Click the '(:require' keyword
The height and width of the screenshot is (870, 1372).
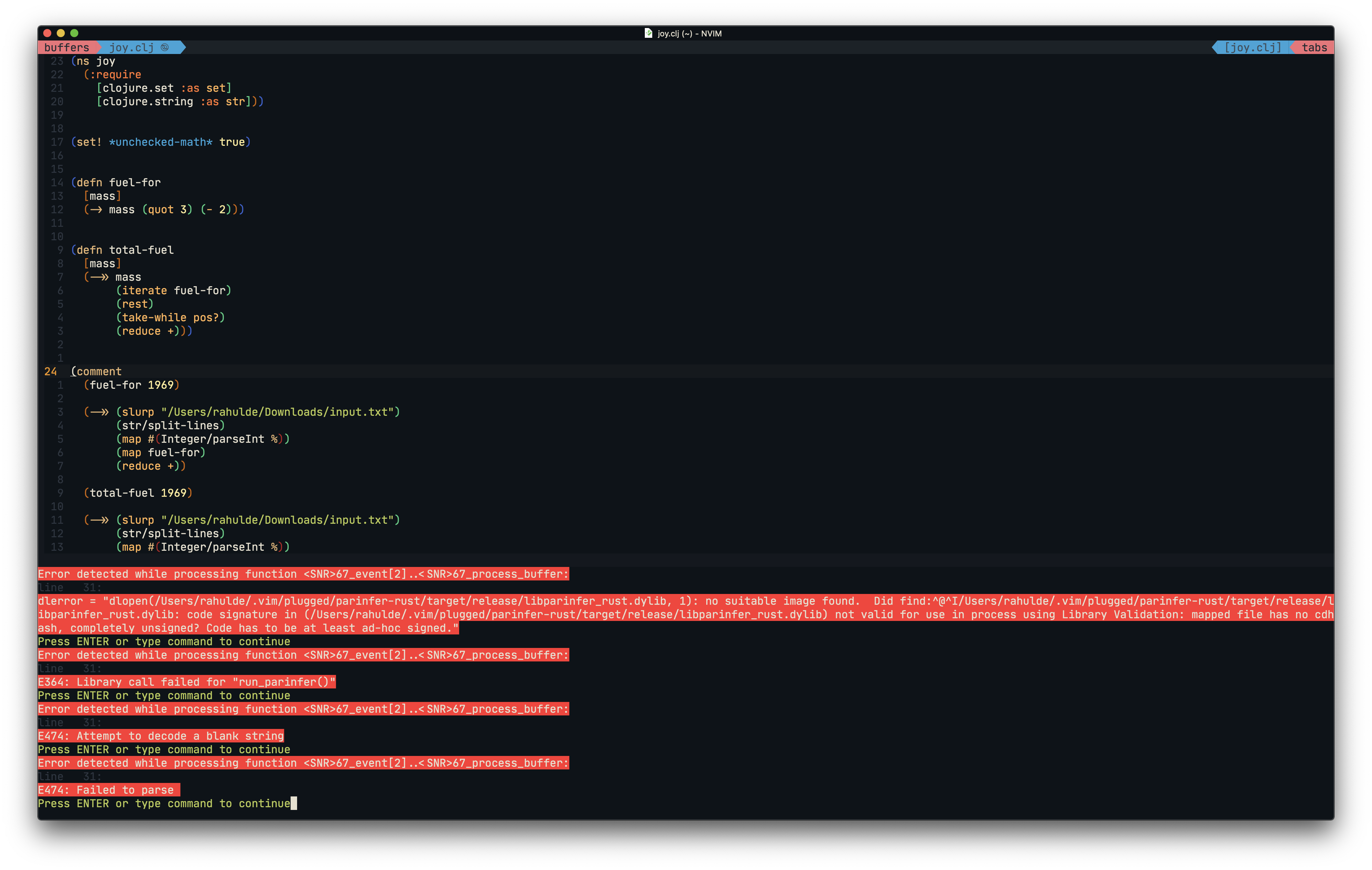(112, 75)
